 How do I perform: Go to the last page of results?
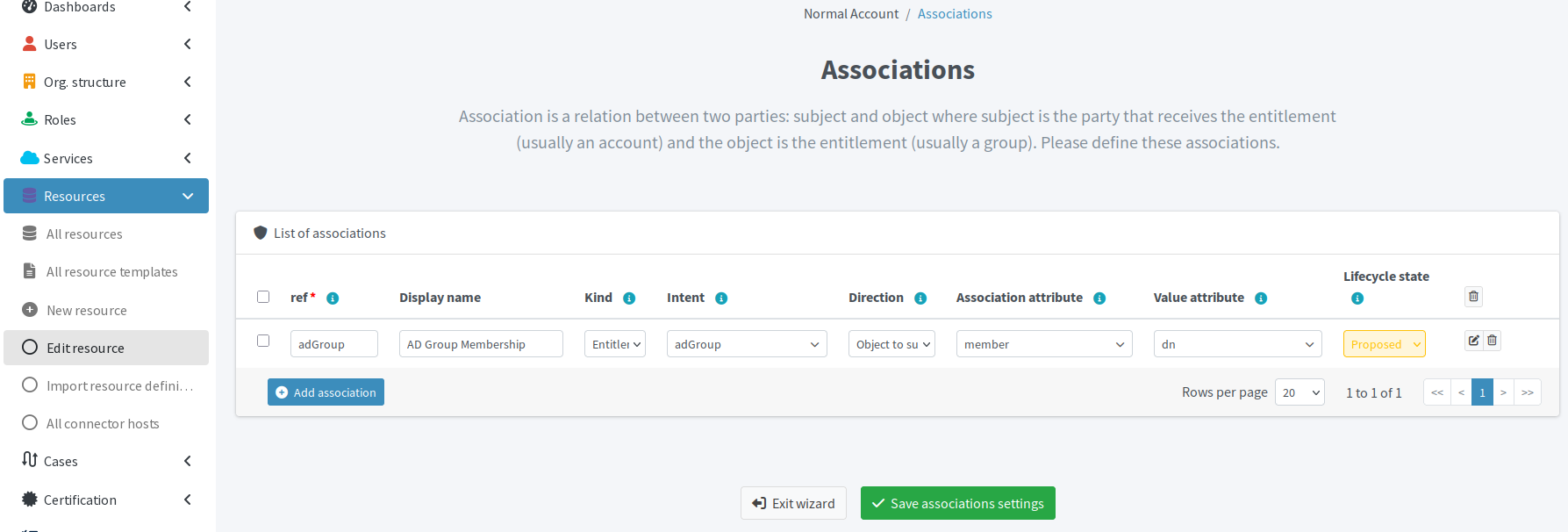[x=1528, y=392]
